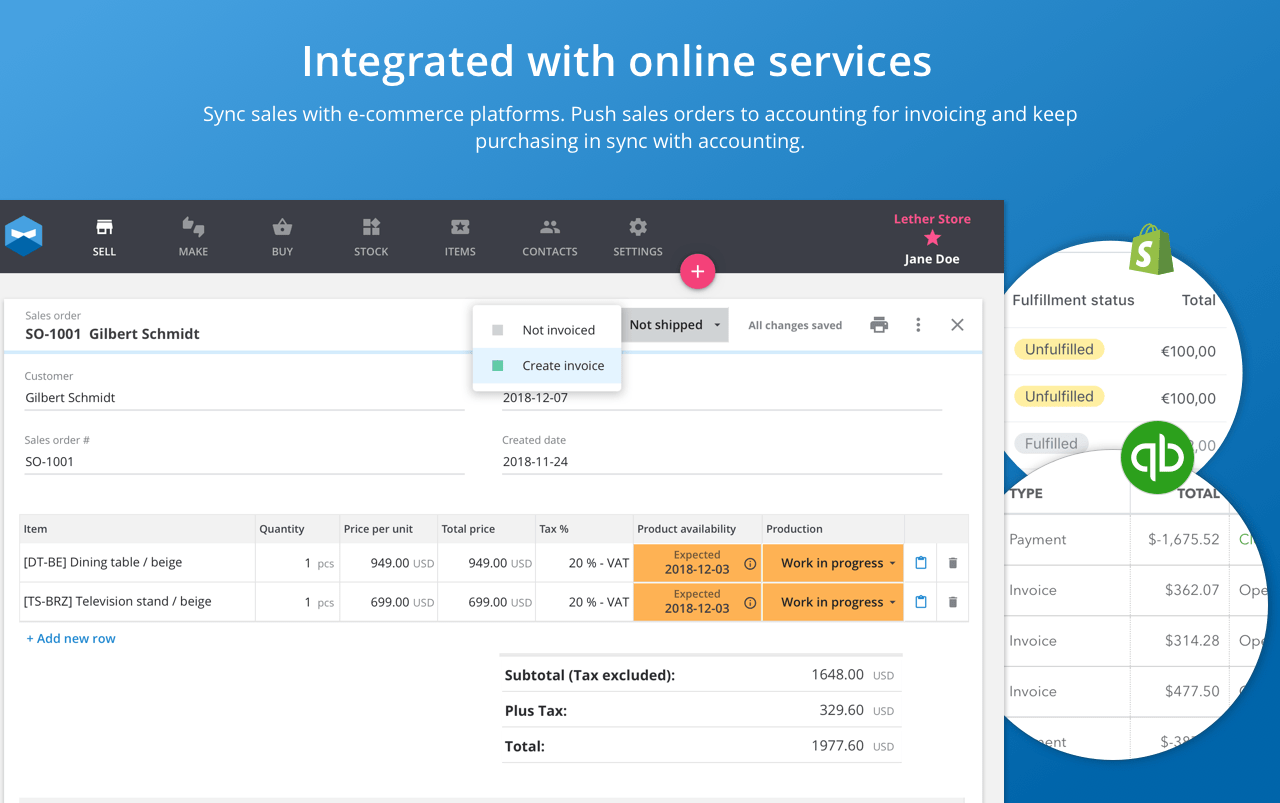Click the All changes saved status text
Image resolution: width=1280 pixels, height=803 pixels.
click(795, 325)
